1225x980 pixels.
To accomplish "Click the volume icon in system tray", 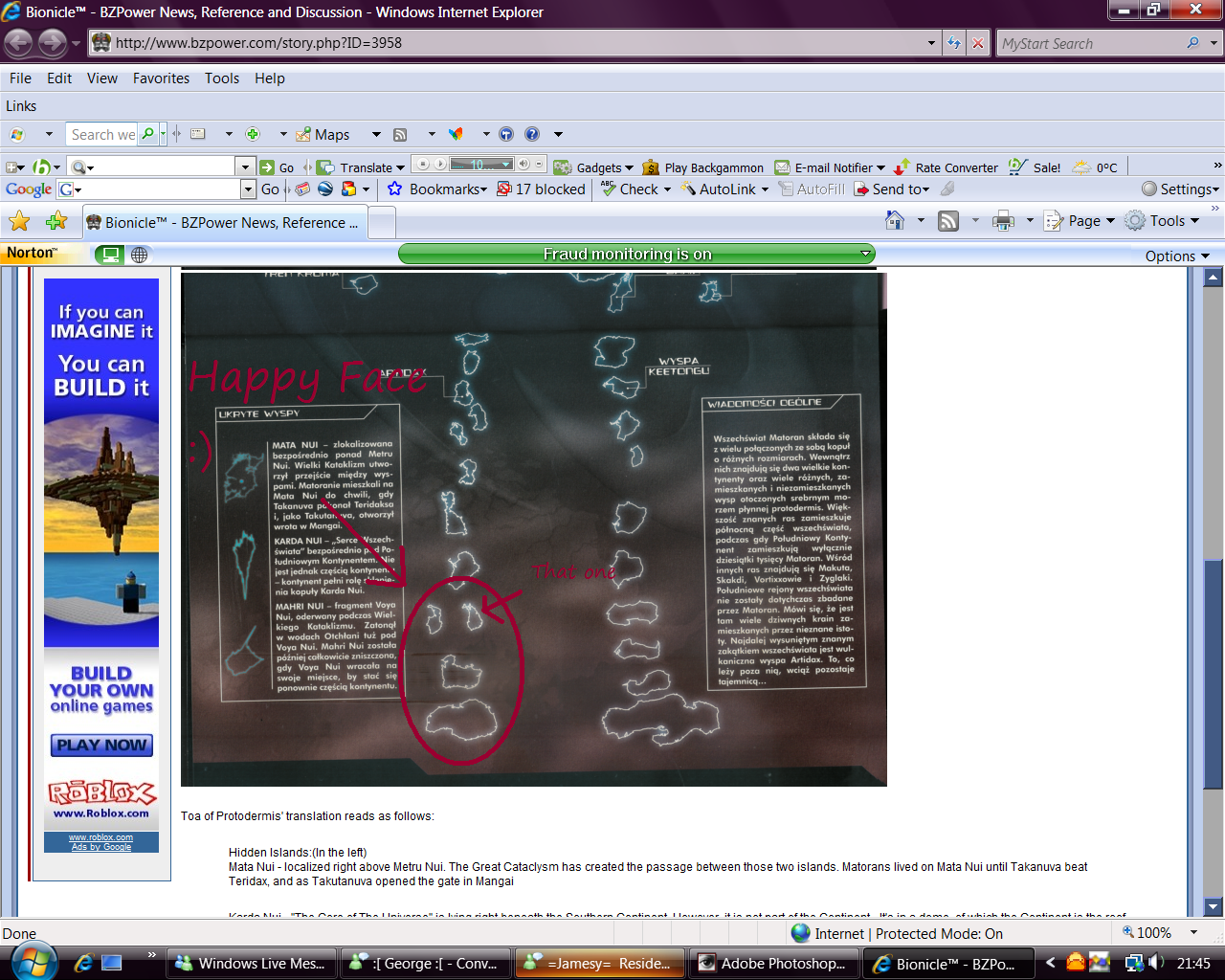I will 1155,963.
